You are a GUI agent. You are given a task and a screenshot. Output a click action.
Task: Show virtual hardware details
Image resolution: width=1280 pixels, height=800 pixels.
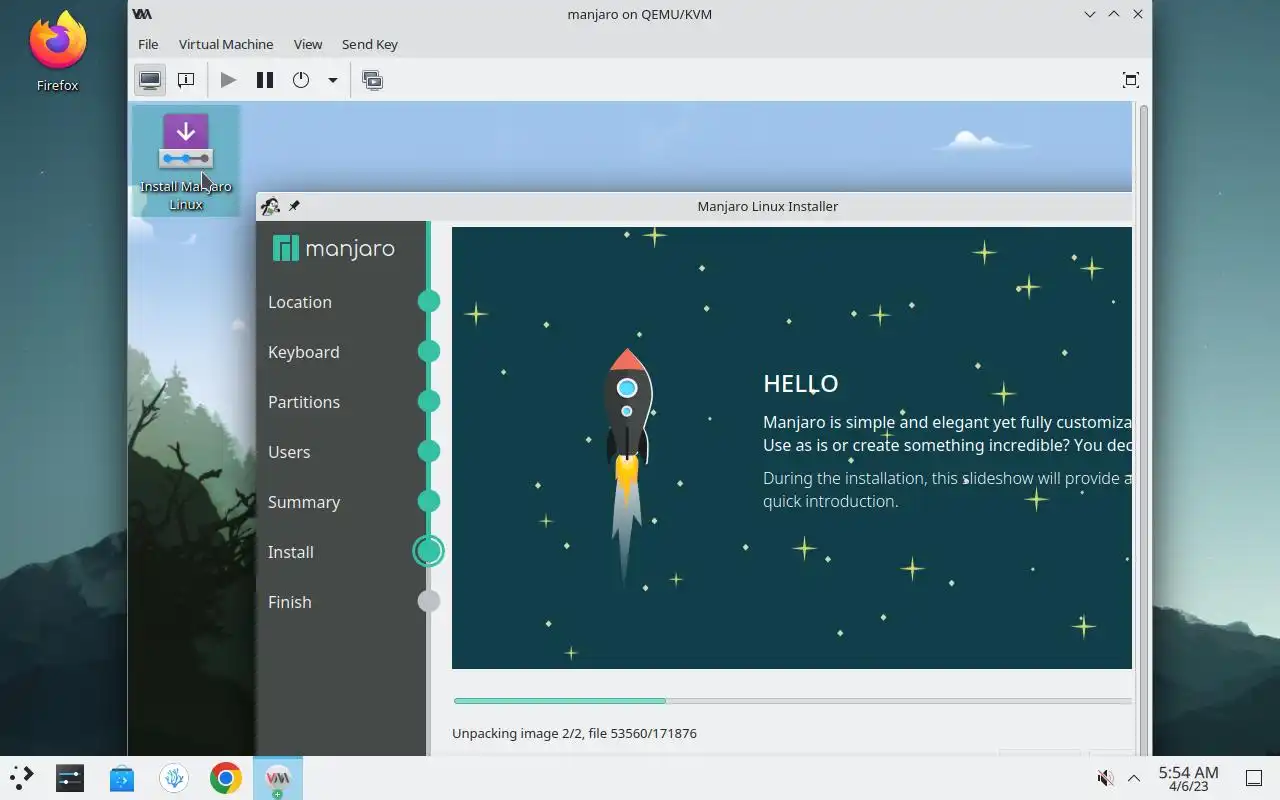[x=186, y=80]
